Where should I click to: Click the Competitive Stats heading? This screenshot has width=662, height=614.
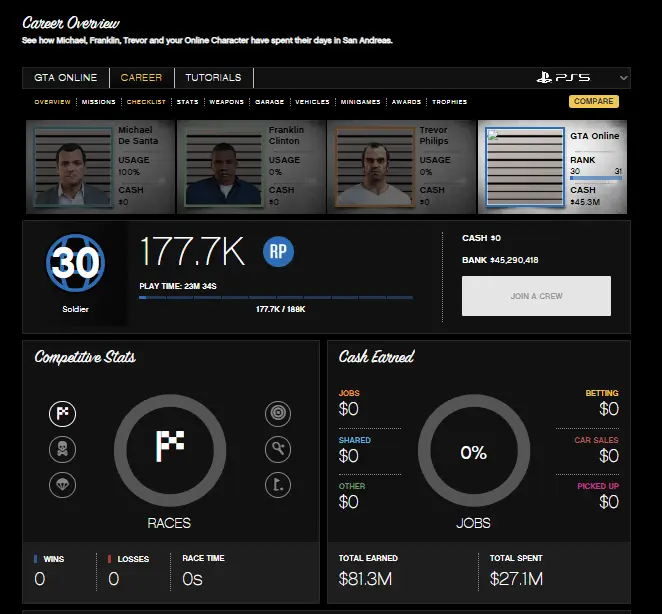coord(85,357)
